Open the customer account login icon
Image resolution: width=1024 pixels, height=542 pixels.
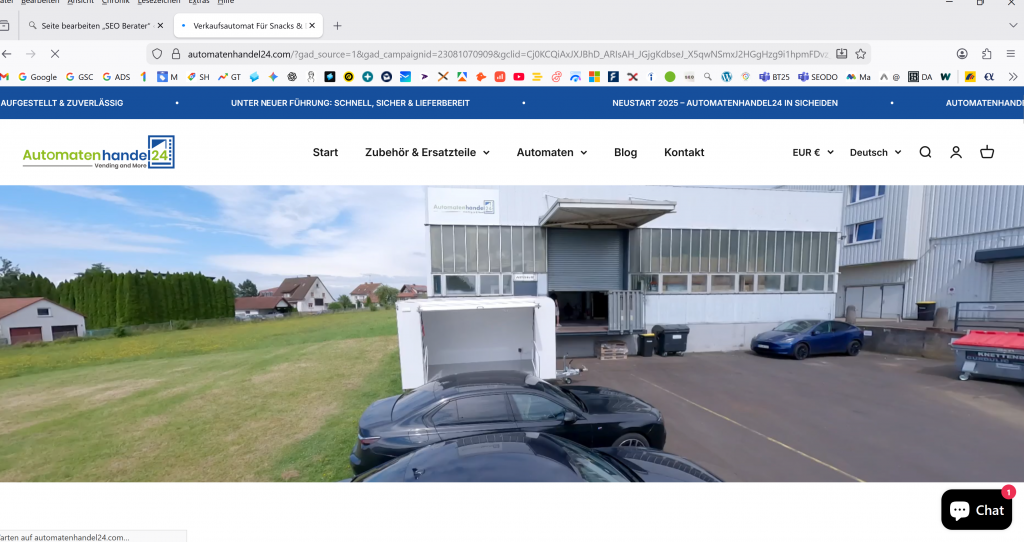[x=956, y=152]
